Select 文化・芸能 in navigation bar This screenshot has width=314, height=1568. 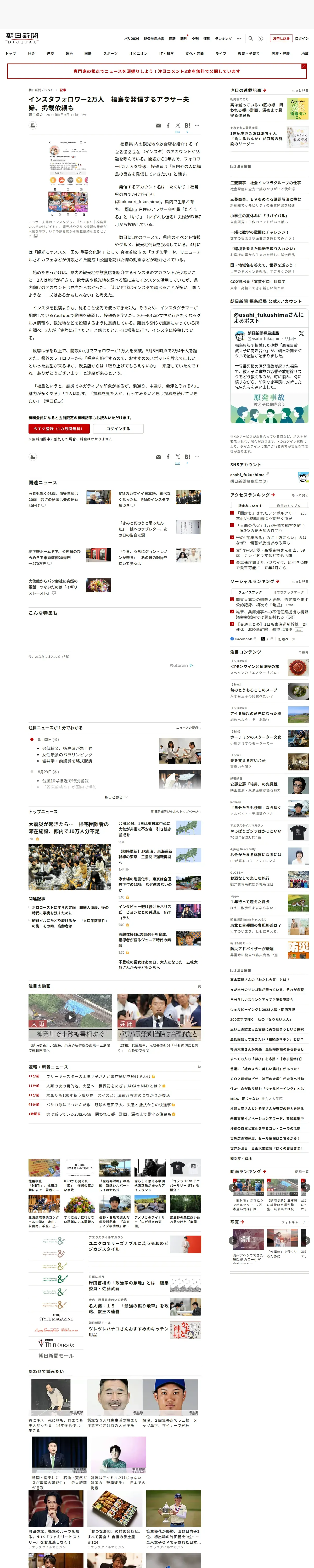pyautogui.click(x=194, y=54)
